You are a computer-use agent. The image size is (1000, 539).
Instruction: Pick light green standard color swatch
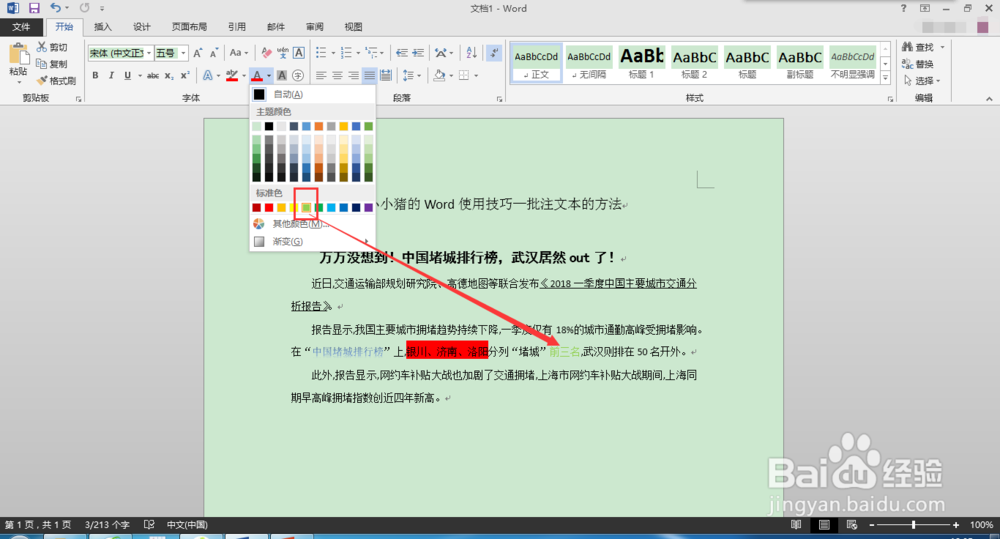coord(306,207)
